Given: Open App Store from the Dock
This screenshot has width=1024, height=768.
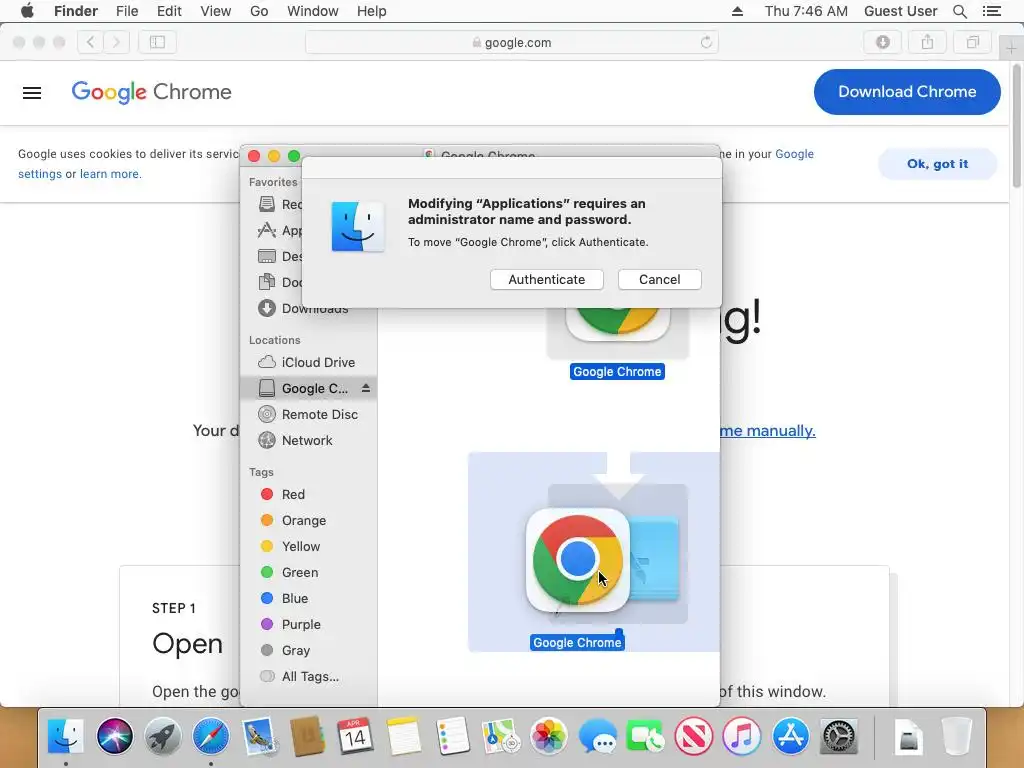Looking at the screenshot, I should pos(790,737).
